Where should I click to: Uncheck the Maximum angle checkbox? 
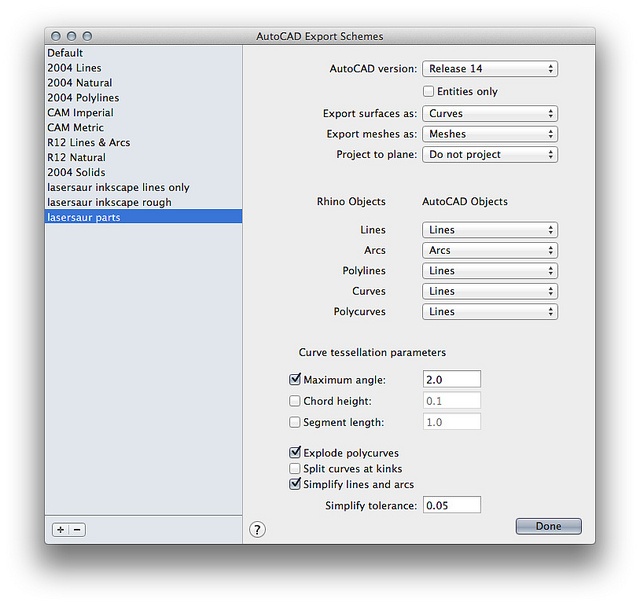click(295, 380)
